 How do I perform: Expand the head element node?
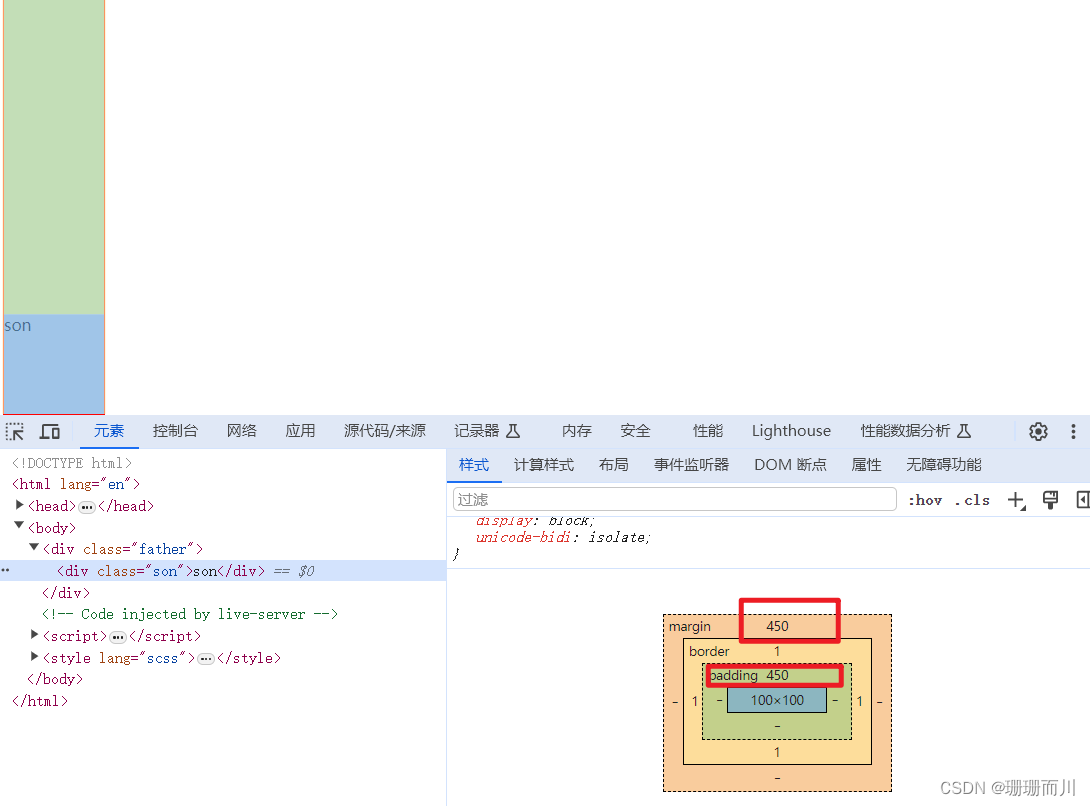(x=18, y=505)
